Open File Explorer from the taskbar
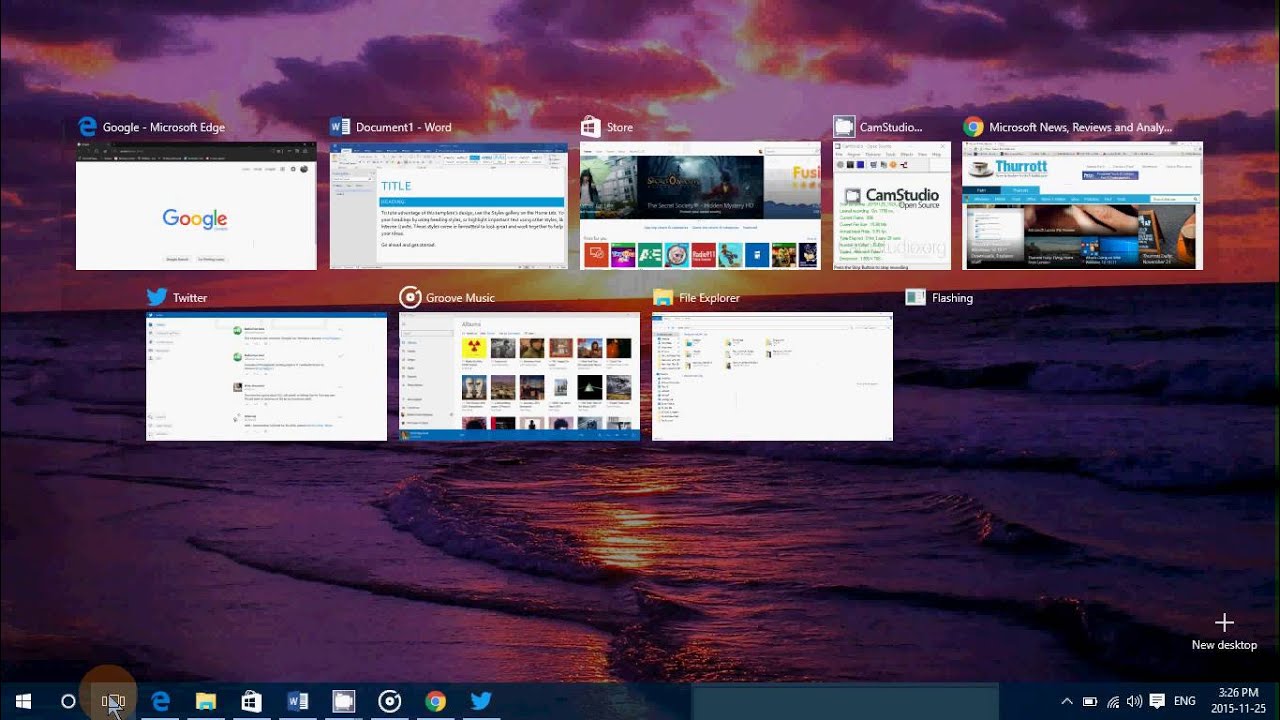This screenshot has height=720, width=1280. coord(206,701)
